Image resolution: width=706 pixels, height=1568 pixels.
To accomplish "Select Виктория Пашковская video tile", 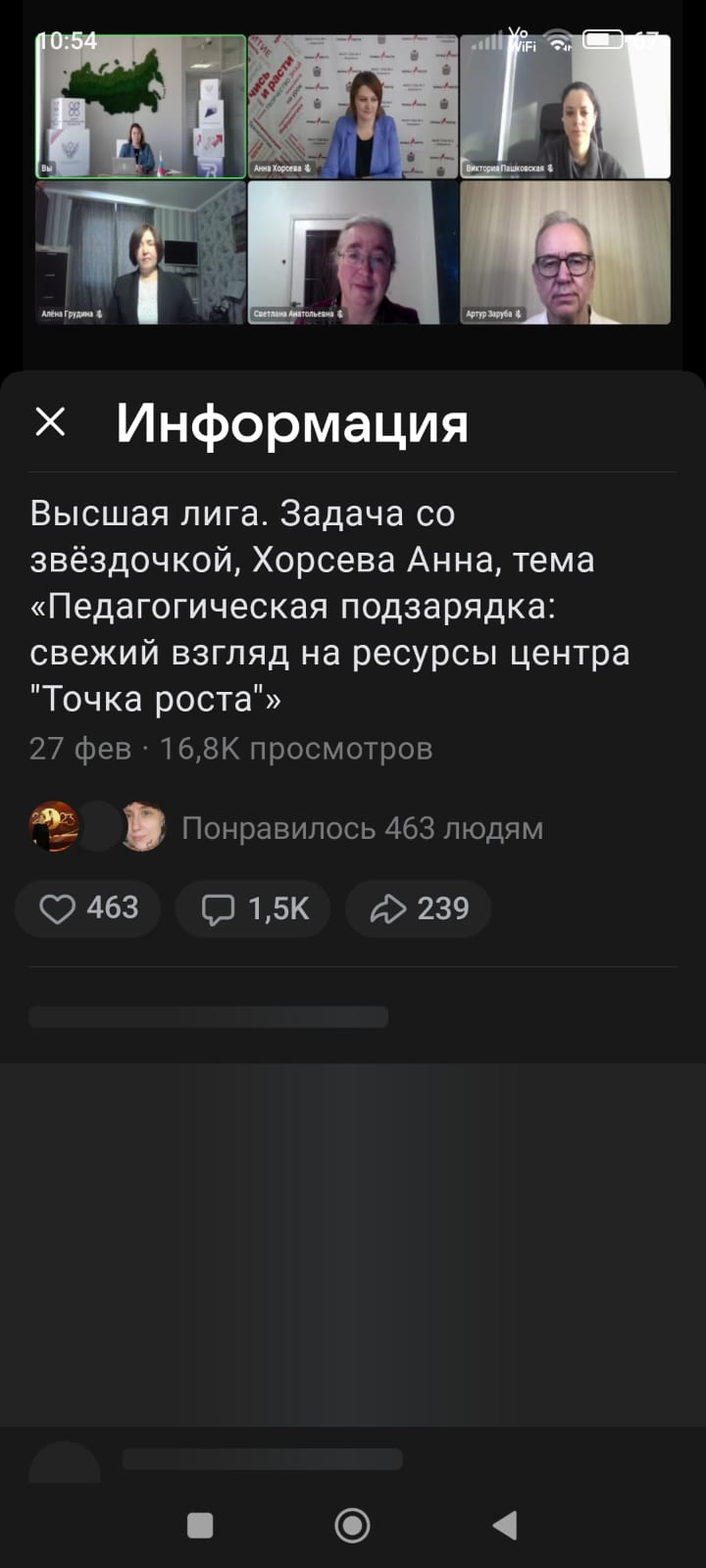I will pos(566,107).
